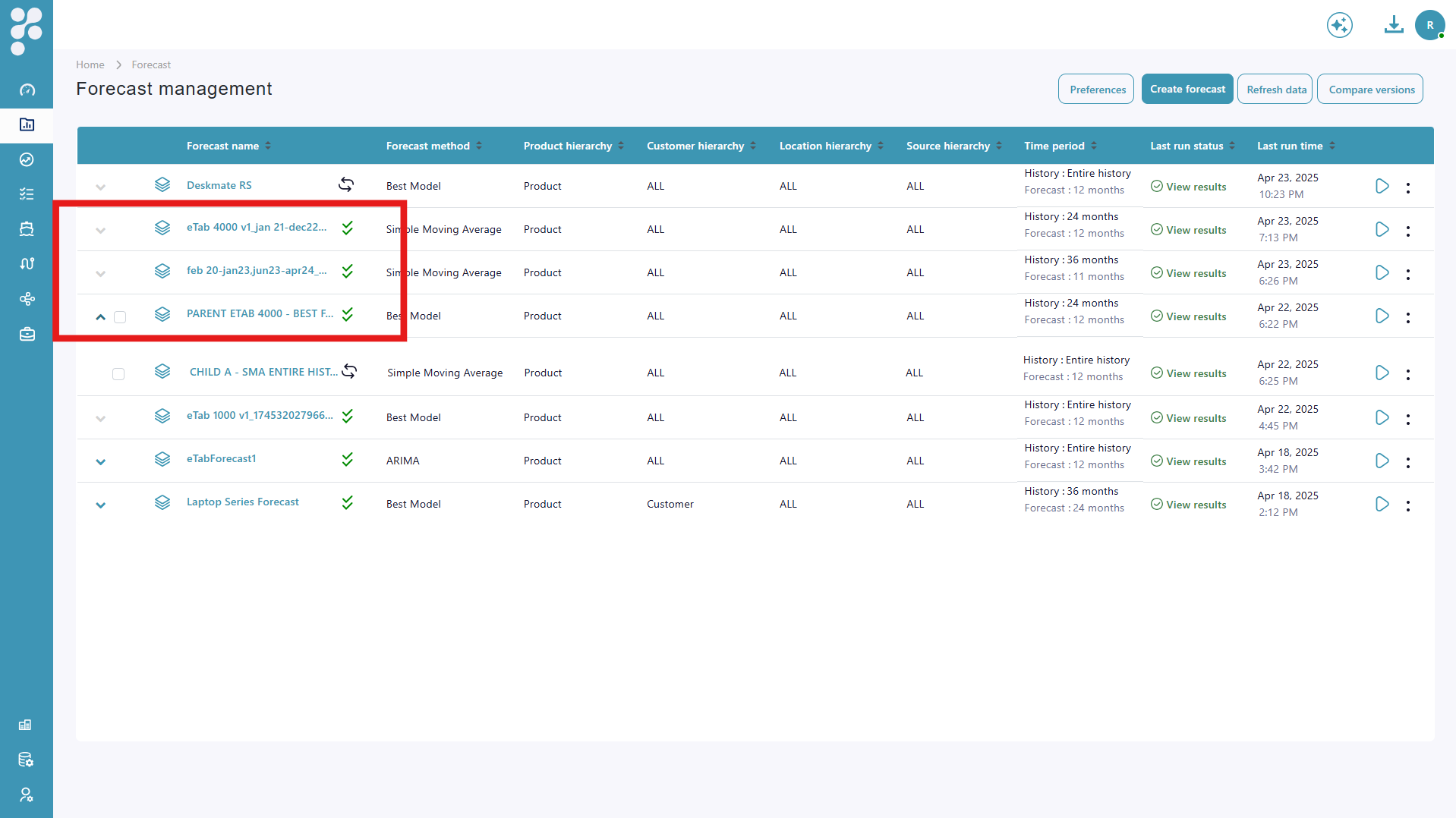Open more options for Laptop Series Forecast
This screenshot has width=1456, height=818.
click(x=1407, y=505)
